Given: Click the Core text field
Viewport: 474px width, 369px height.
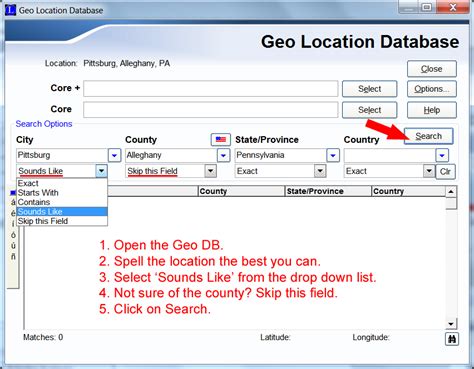Looking at the screenshot, I should point(211,110).
